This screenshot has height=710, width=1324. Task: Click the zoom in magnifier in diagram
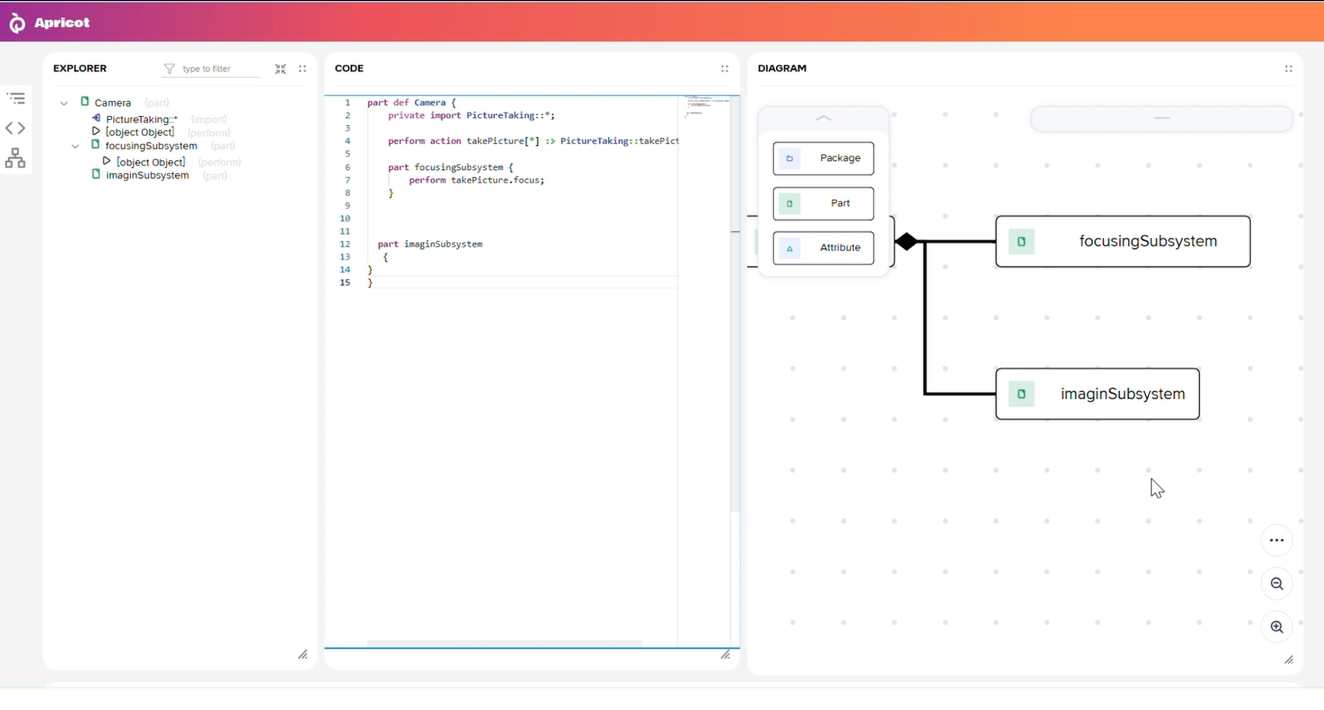[x=1277, y=627]
